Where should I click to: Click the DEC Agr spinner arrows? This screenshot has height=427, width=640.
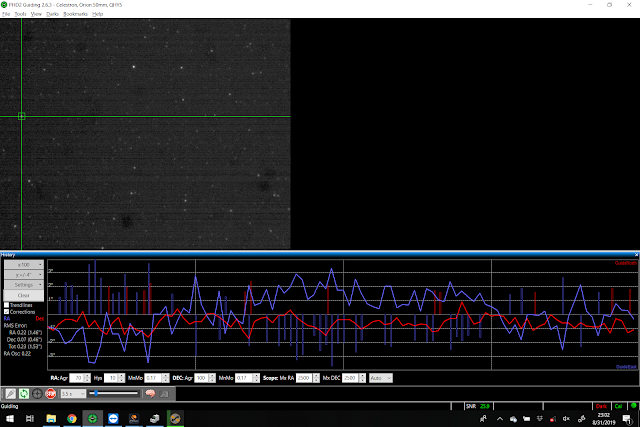tap(212, 378)
